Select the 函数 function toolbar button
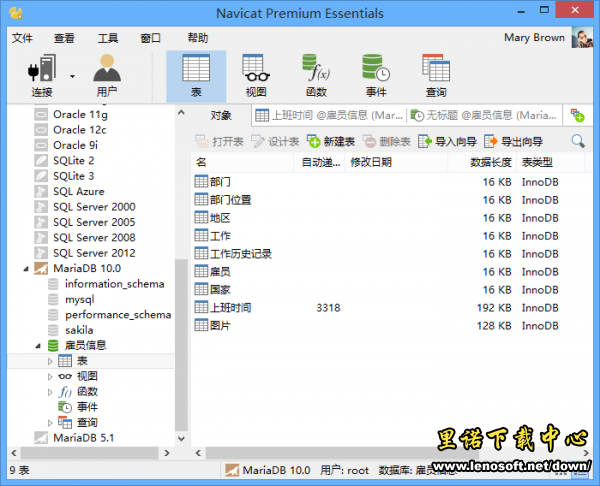 [316, 76]
